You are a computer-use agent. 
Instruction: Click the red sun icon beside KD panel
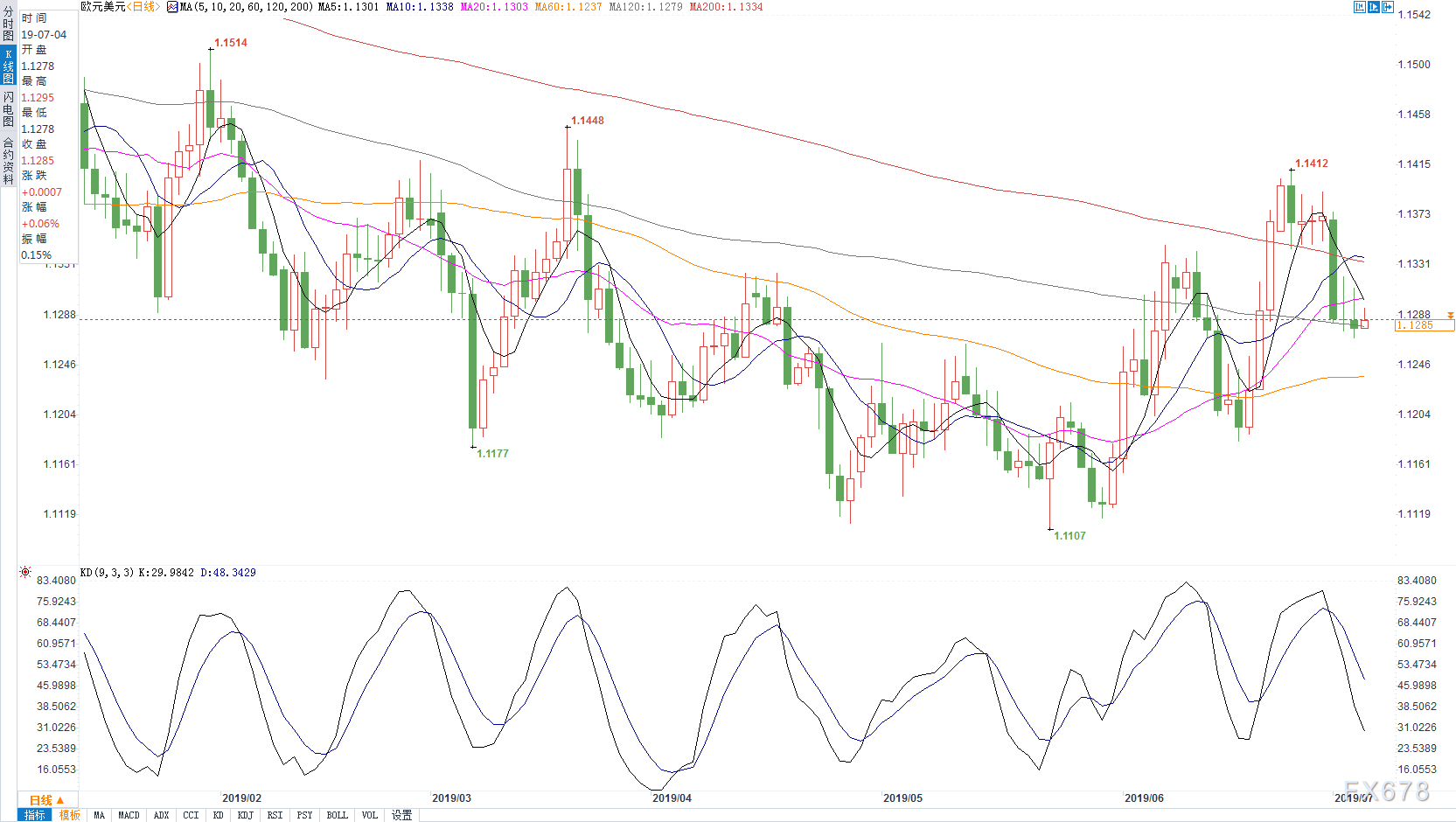click(25, 572)
